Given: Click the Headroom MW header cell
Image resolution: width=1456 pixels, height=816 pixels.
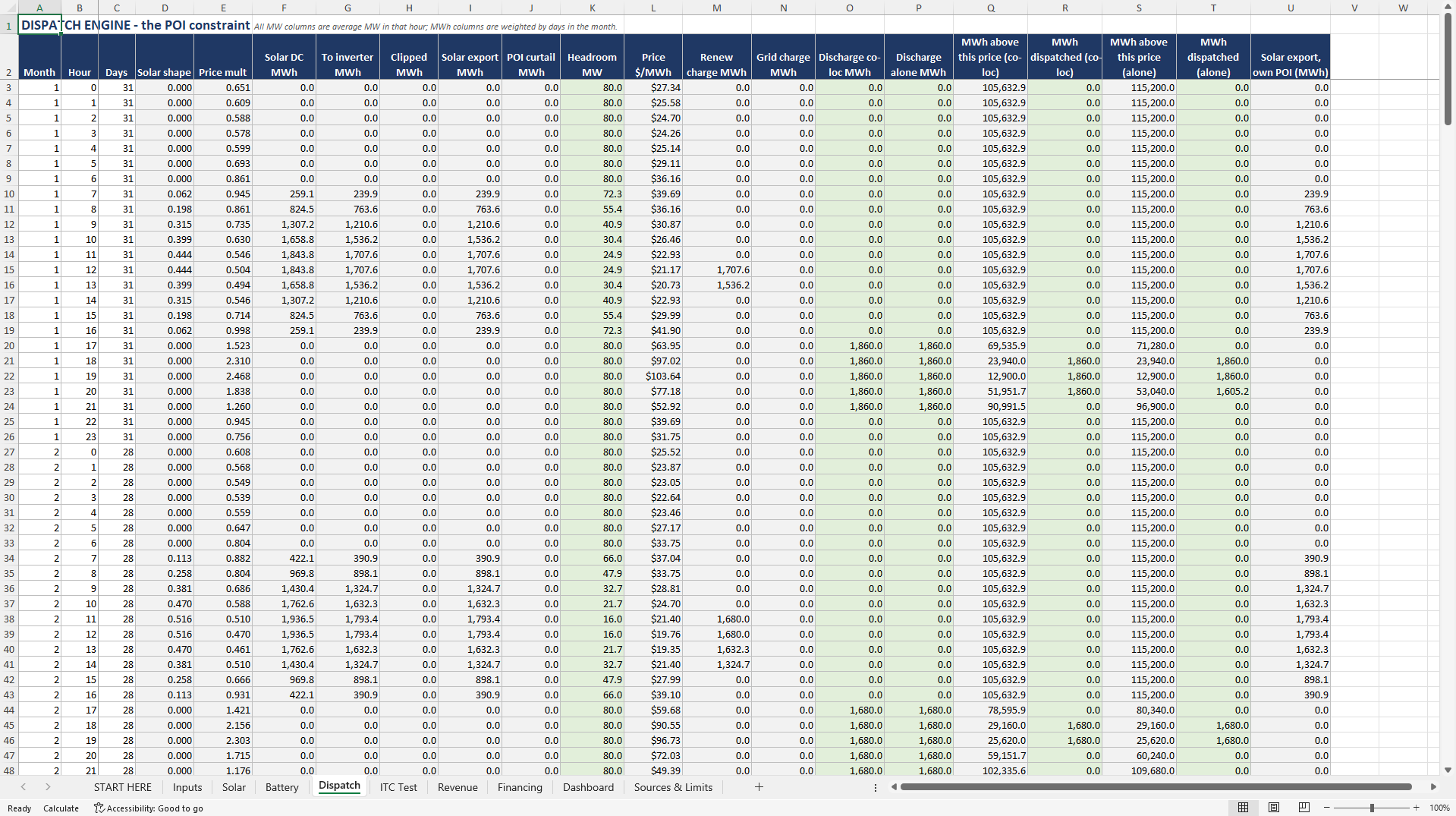Looking at the screenshot, I should [x=592, y=57].
